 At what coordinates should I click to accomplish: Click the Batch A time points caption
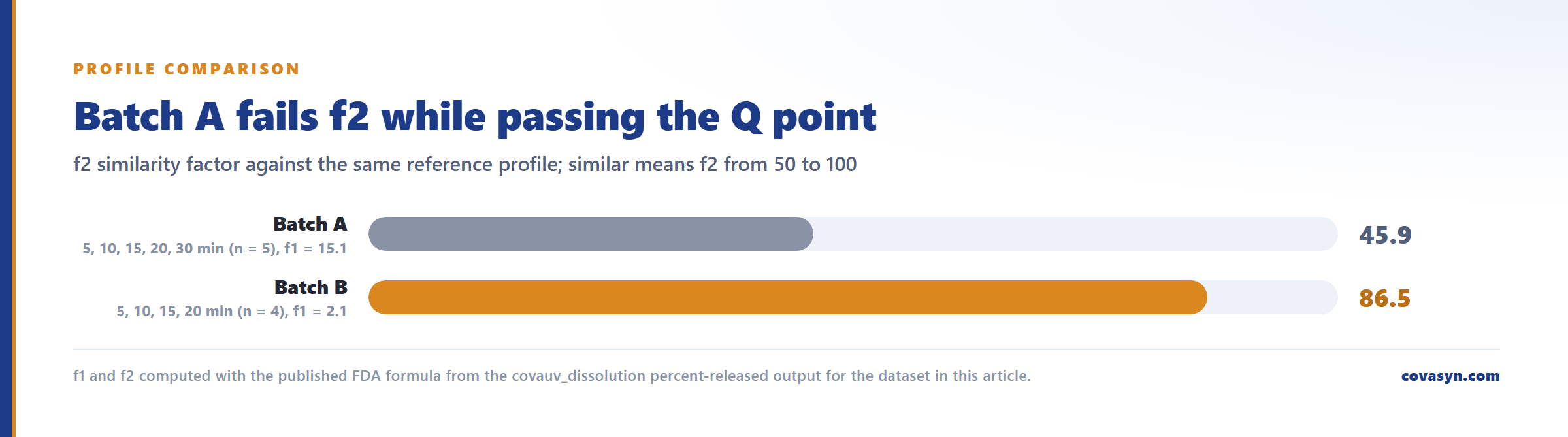point(214,249)
